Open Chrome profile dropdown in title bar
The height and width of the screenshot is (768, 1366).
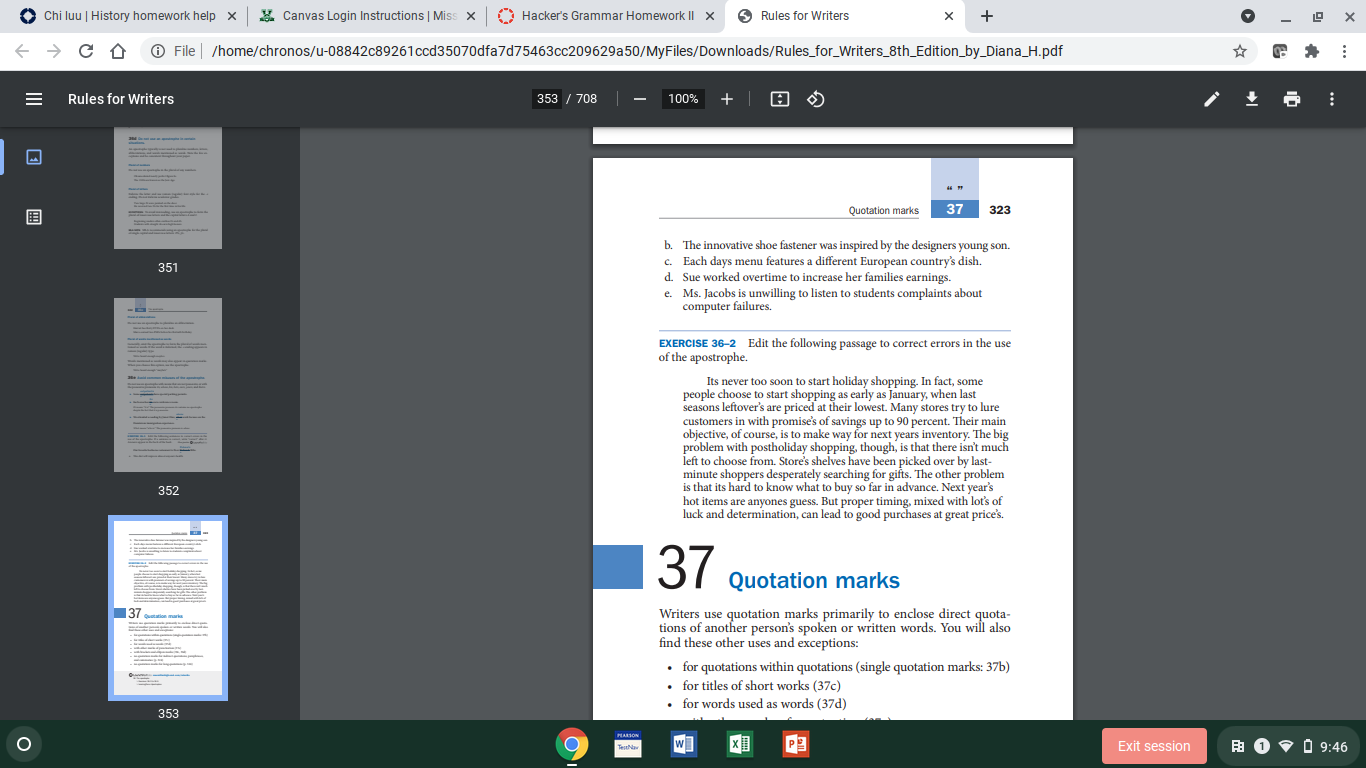[1248, 16]
